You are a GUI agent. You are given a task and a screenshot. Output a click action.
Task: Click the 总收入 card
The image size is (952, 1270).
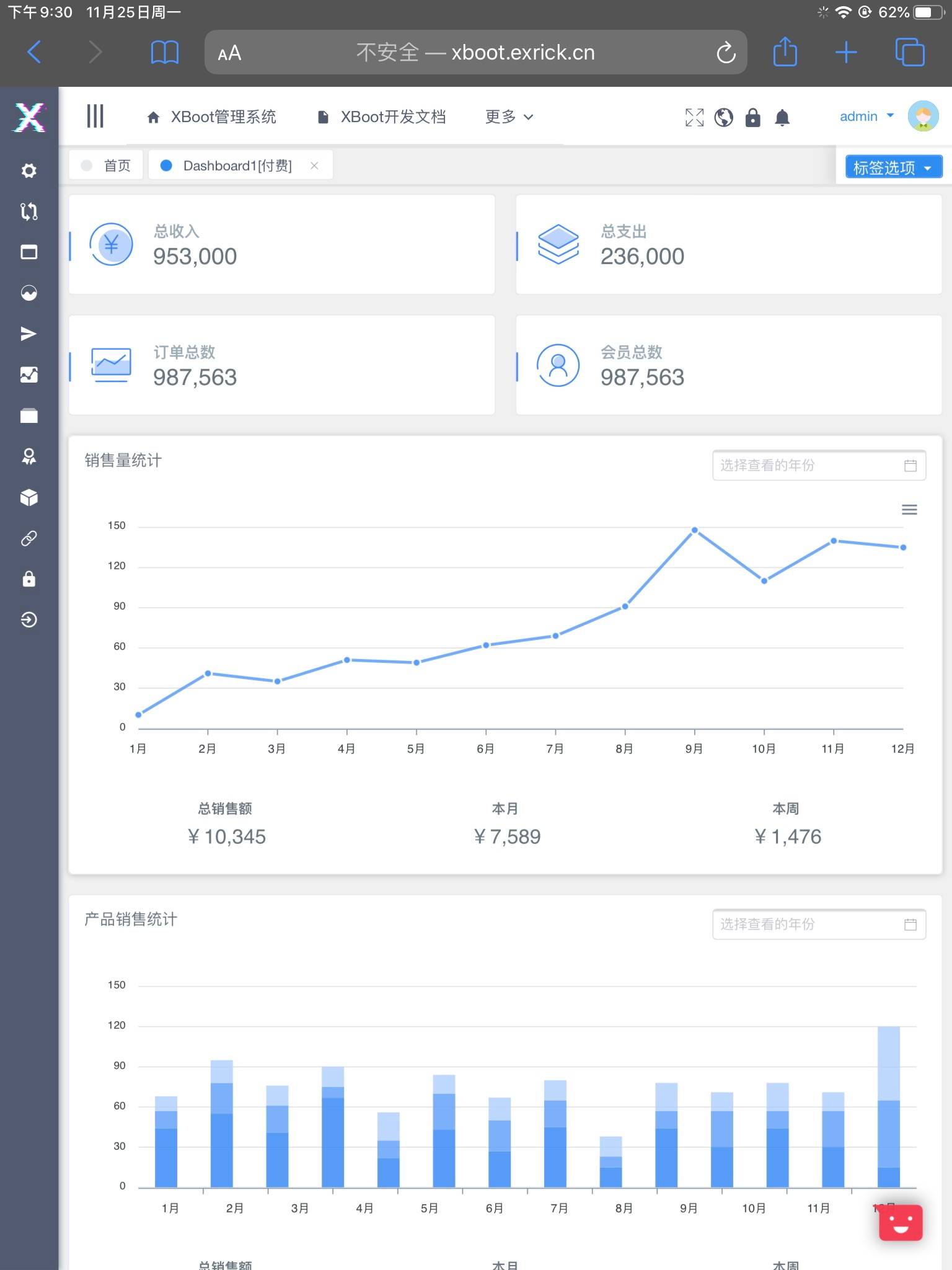tap(281, 244)
